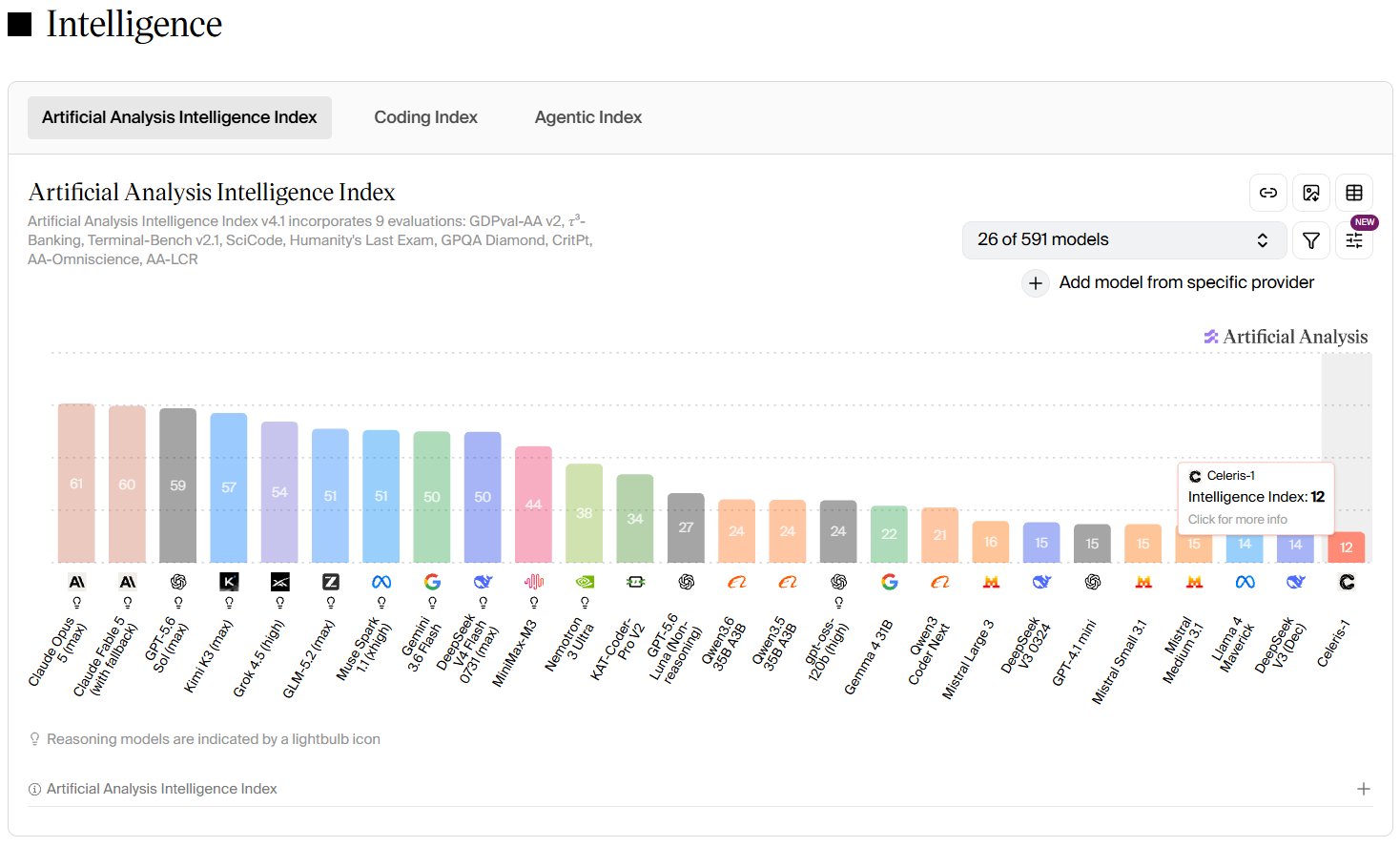1400x847 pixels.
Task: Click the Google logo for Gemini 3.6 Flash
Action: (432, 582)
